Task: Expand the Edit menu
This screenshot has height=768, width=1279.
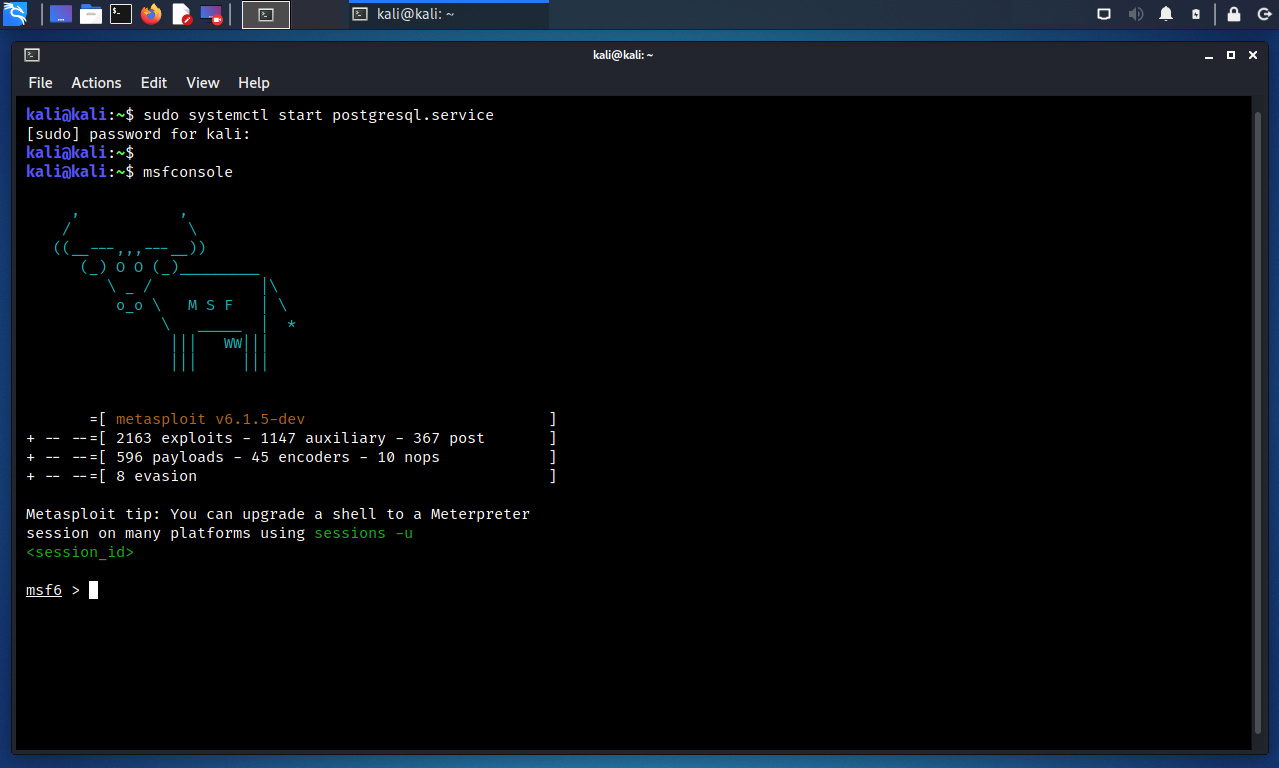Action: coord(154,83)
